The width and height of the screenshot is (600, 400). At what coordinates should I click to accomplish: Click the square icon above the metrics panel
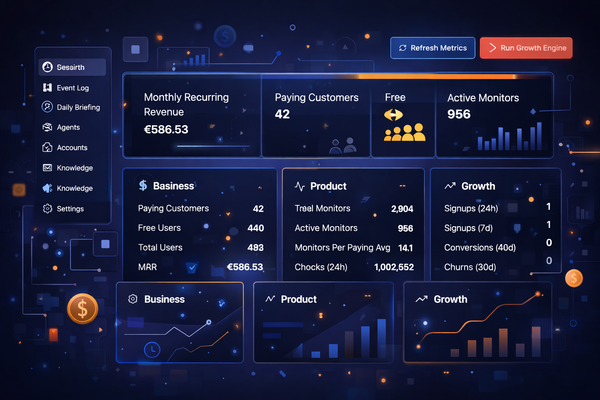coord(135,49)
